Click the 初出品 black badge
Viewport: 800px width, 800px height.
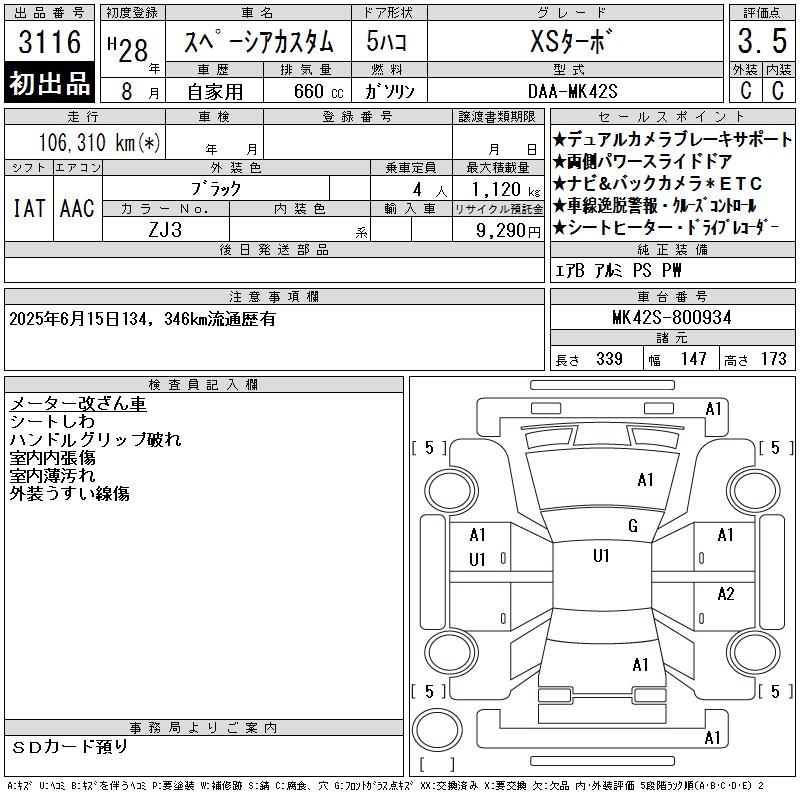click(x=50, y=84)
